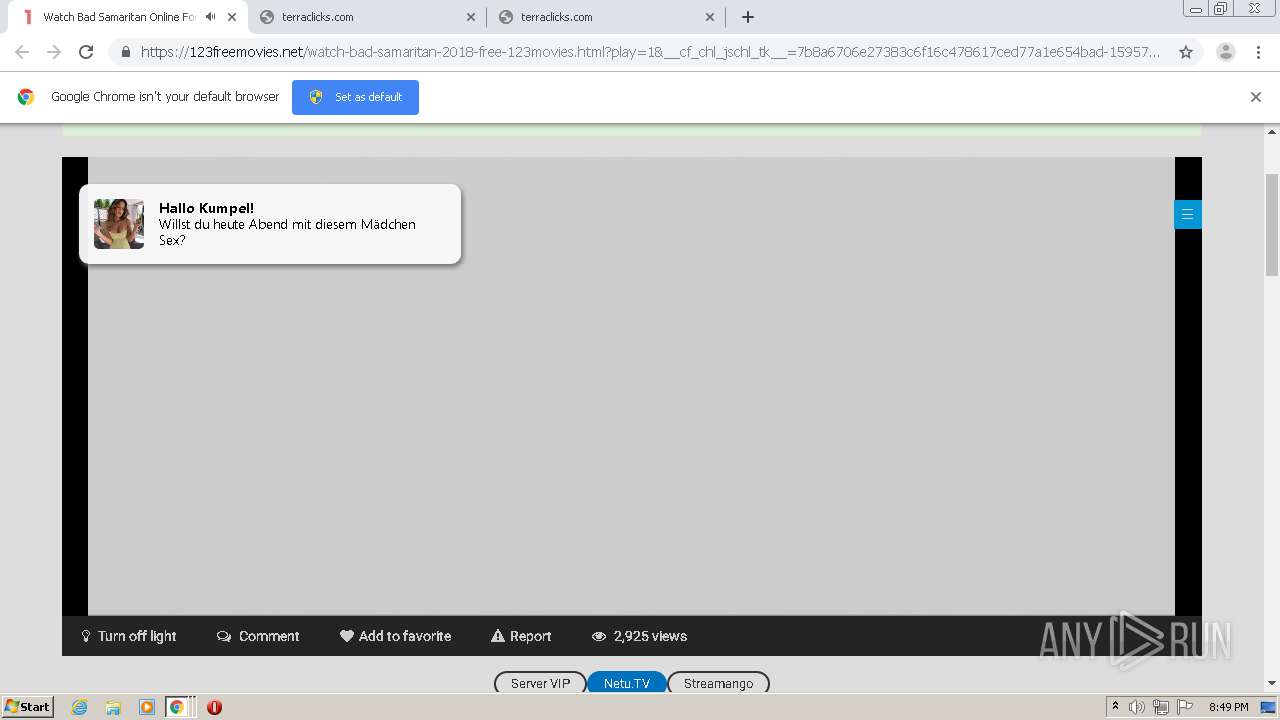Select Streamango server
Image resolution: width=1280 pixels, height=720 pixels.
[718, 683]
